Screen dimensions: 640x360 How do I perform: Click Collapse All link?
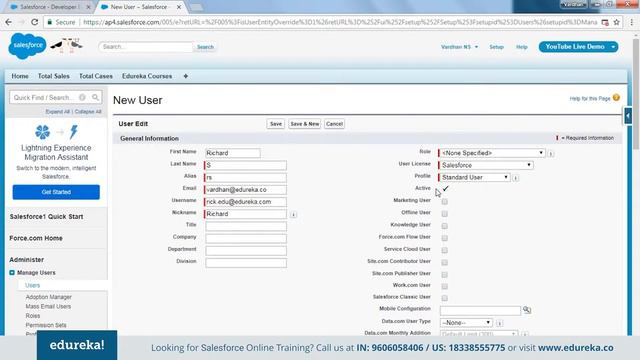click(x=88, y=111)
